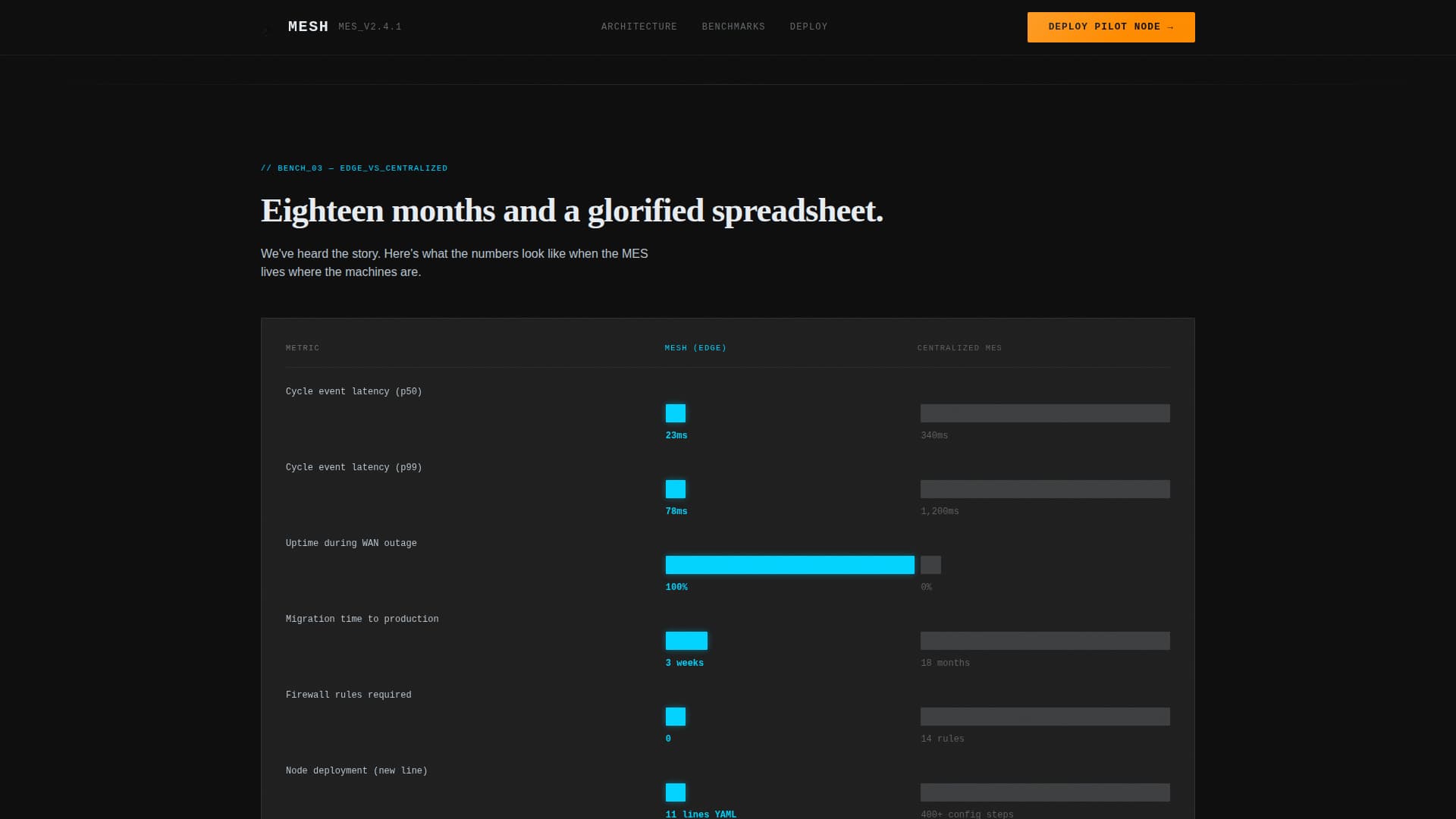Click the intro paragraph starting 'We've heard the story'
Viewport: 1456px width, 819px height.
point(454,262)
